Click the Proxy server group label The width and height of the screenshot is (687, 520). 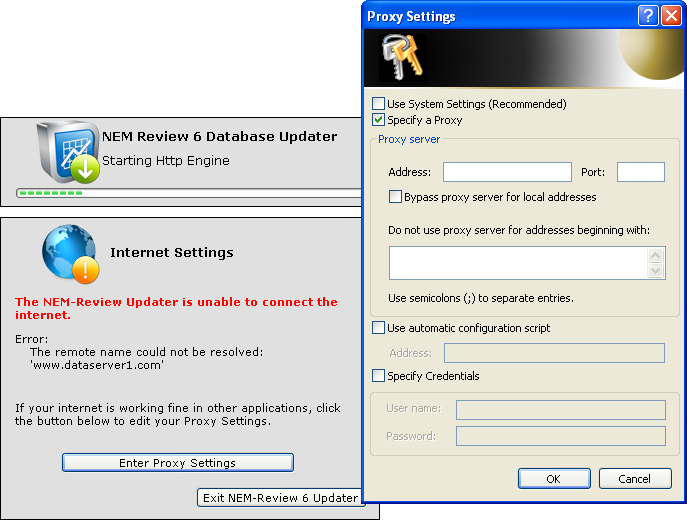[409, 139]
